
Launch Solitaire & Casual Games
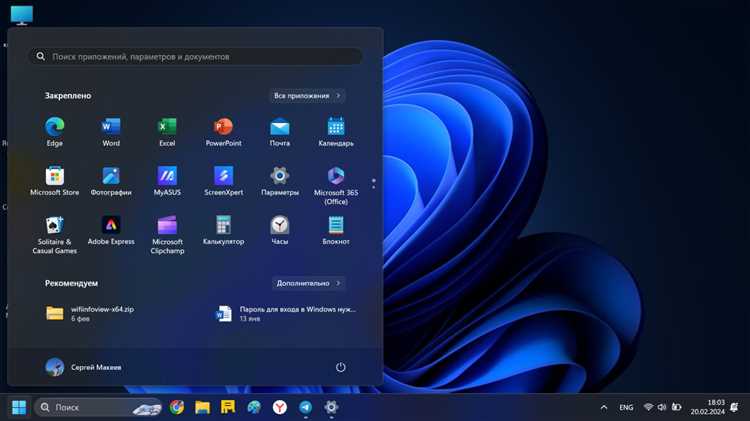pos(55,235)
